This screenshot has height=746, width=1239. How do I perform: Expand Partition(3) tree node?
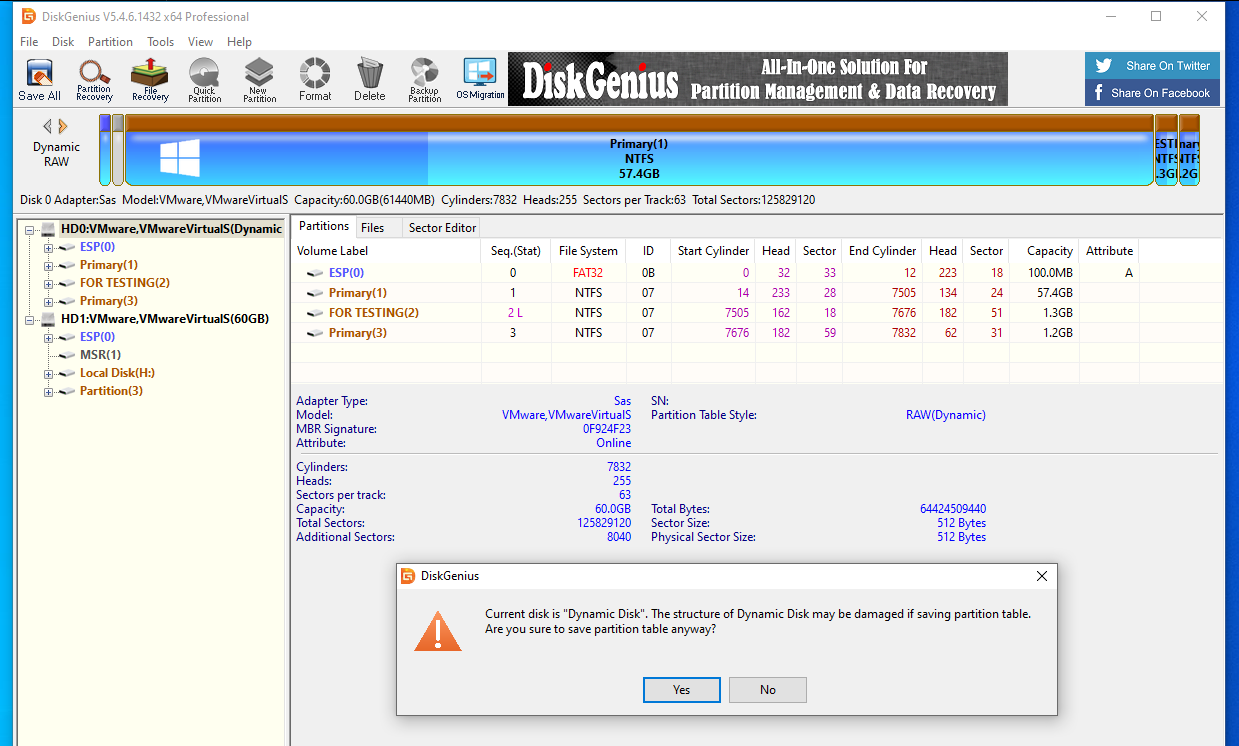pyautogui.click(x=48, y=391)
